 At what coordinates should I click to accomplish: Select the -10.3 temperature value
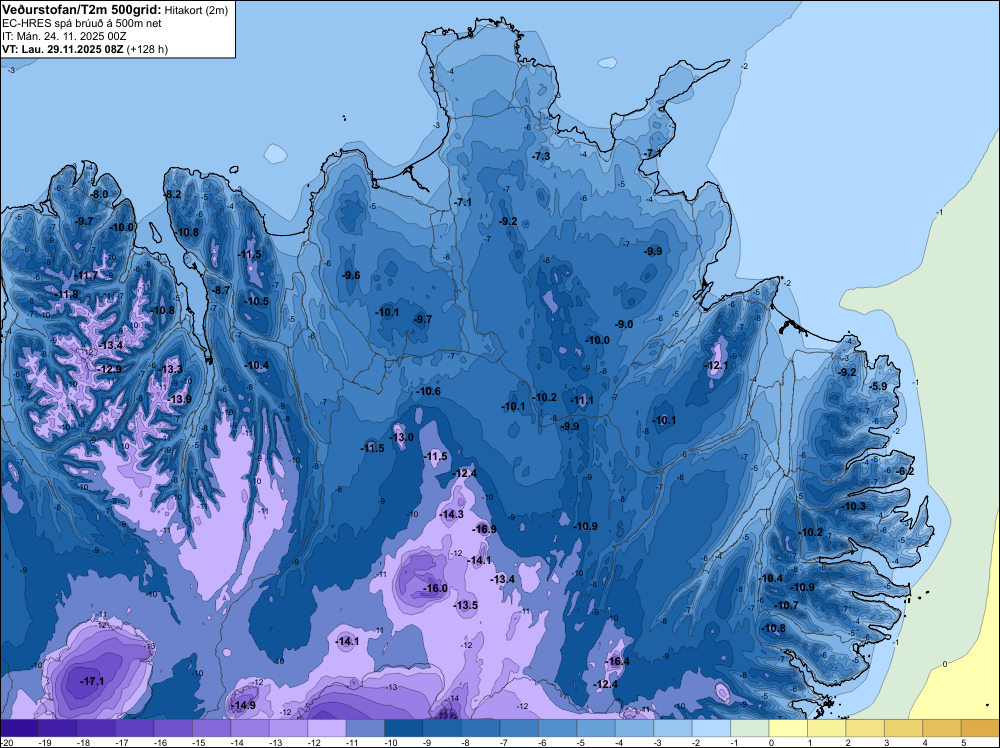(x=854, y=506)
